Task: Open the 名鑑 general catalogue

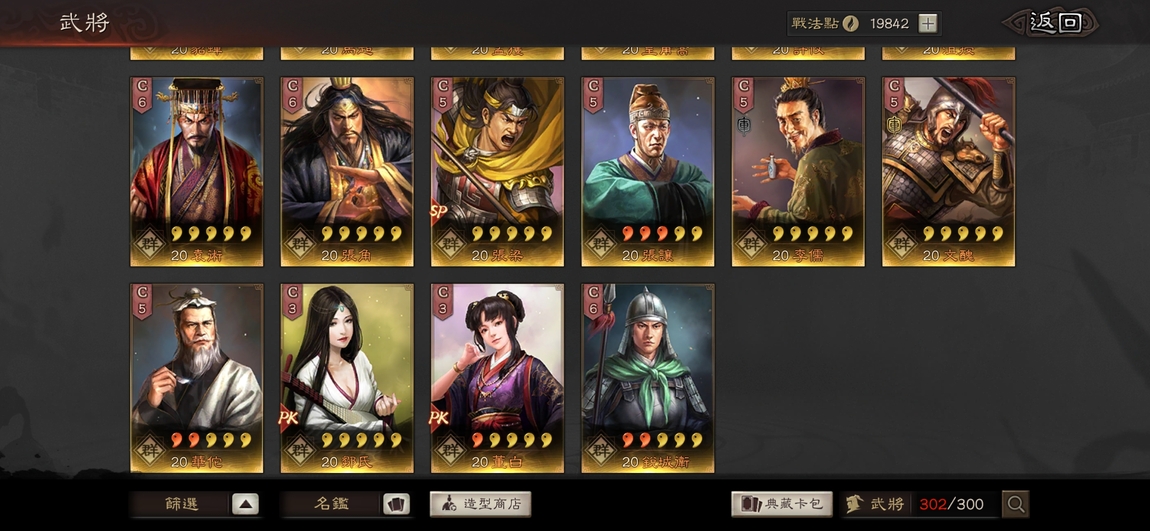Action: click(x=331, y=504)
